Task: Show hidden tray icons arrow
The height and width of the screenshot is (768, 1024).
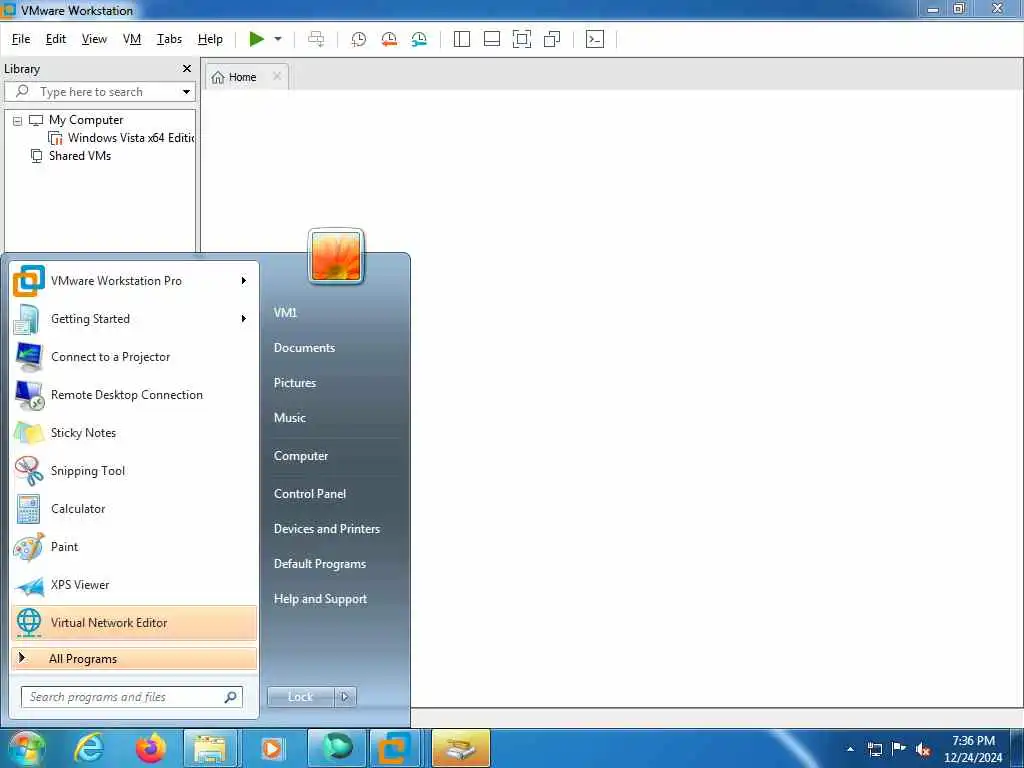Action: click(x=850, y=749)
